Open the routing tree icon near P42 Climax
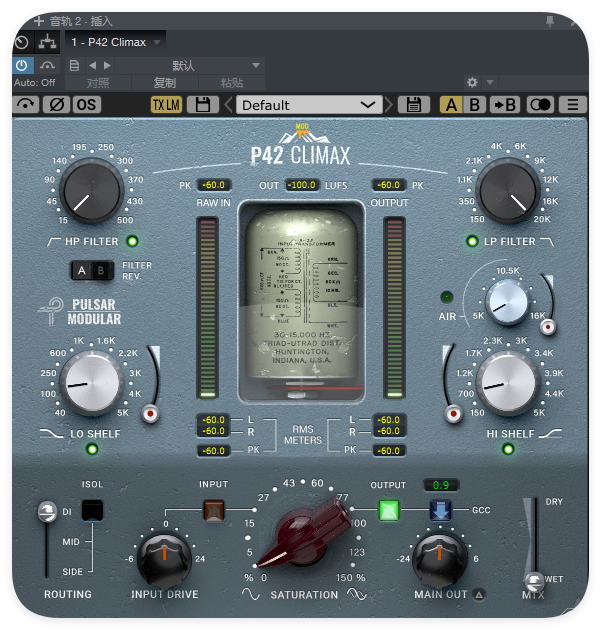 point(47,42)
